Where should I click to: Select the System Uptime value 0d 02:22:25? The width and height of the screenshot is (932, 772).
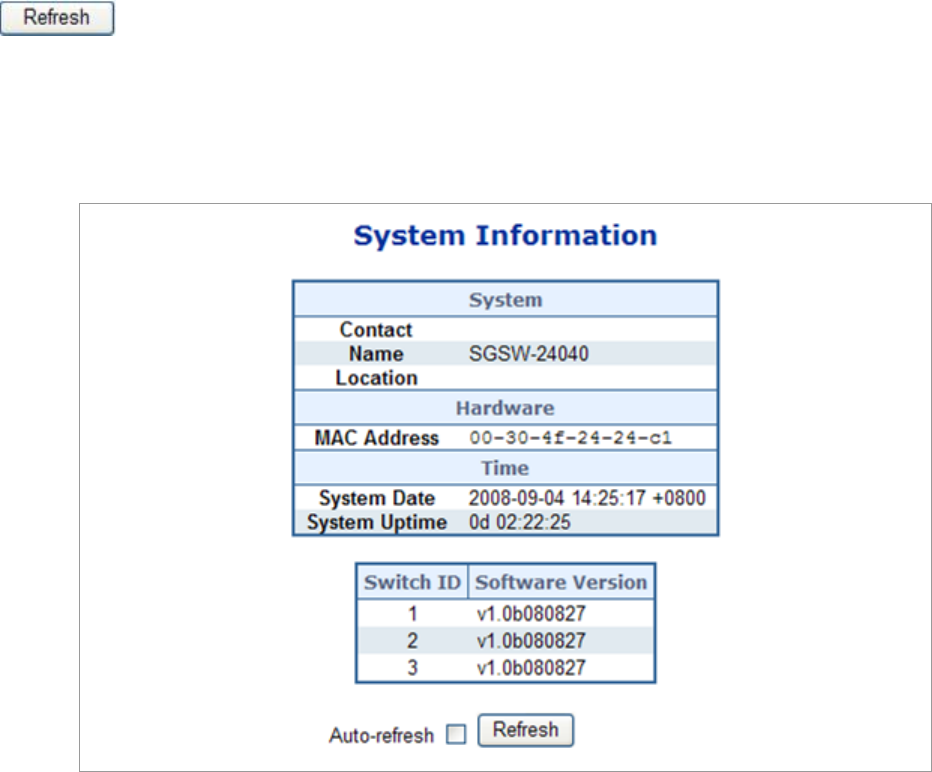[x=519, y=522]
